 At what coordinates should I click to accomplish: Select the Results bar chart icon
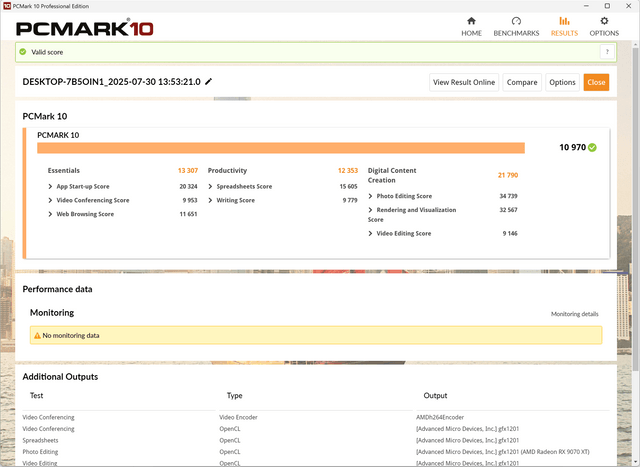(564, 21)
